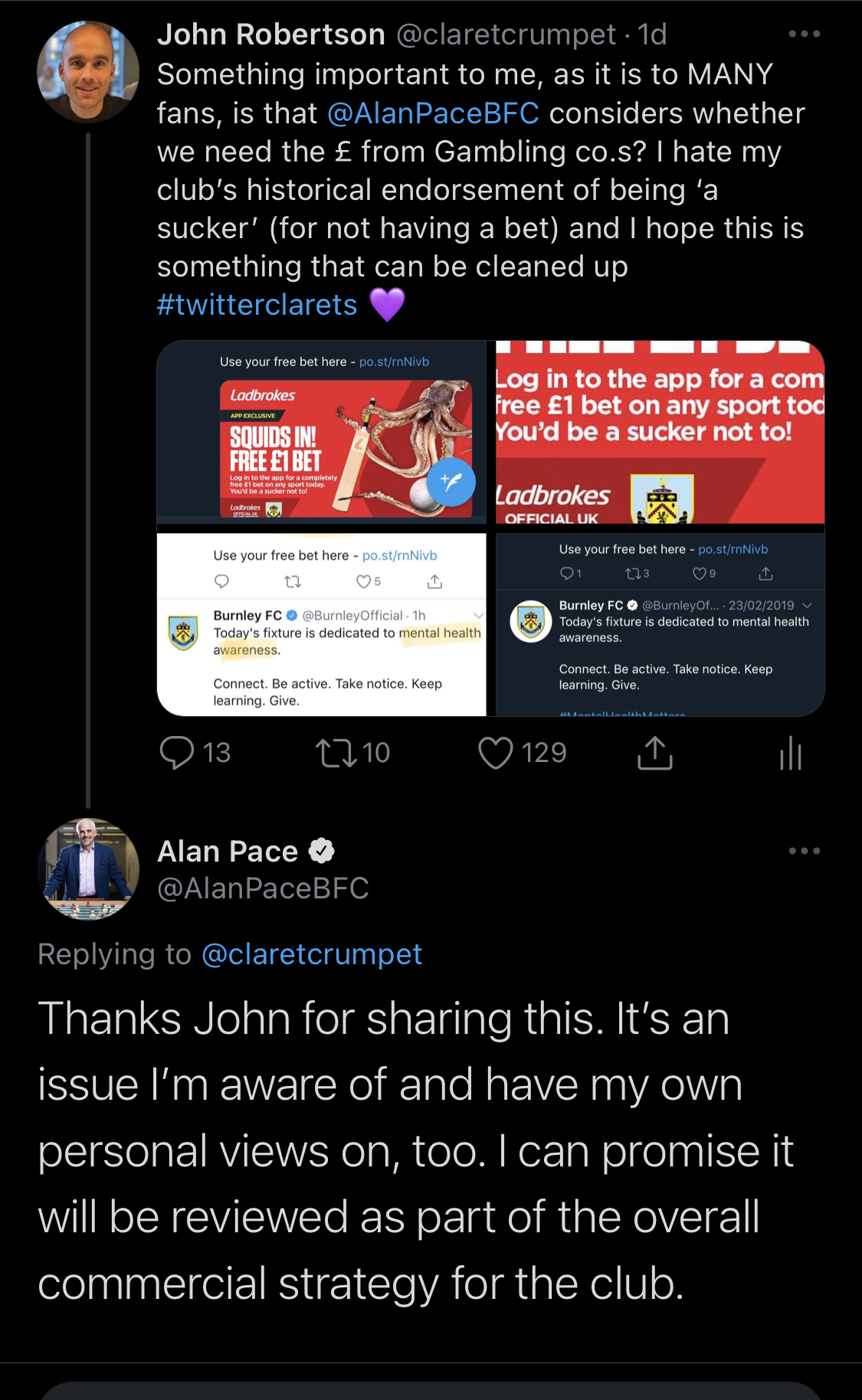The height and width of the screenshot is (1400, 862).
Task: Open more options for John Robertson's tweet
Action: [804, 34]
